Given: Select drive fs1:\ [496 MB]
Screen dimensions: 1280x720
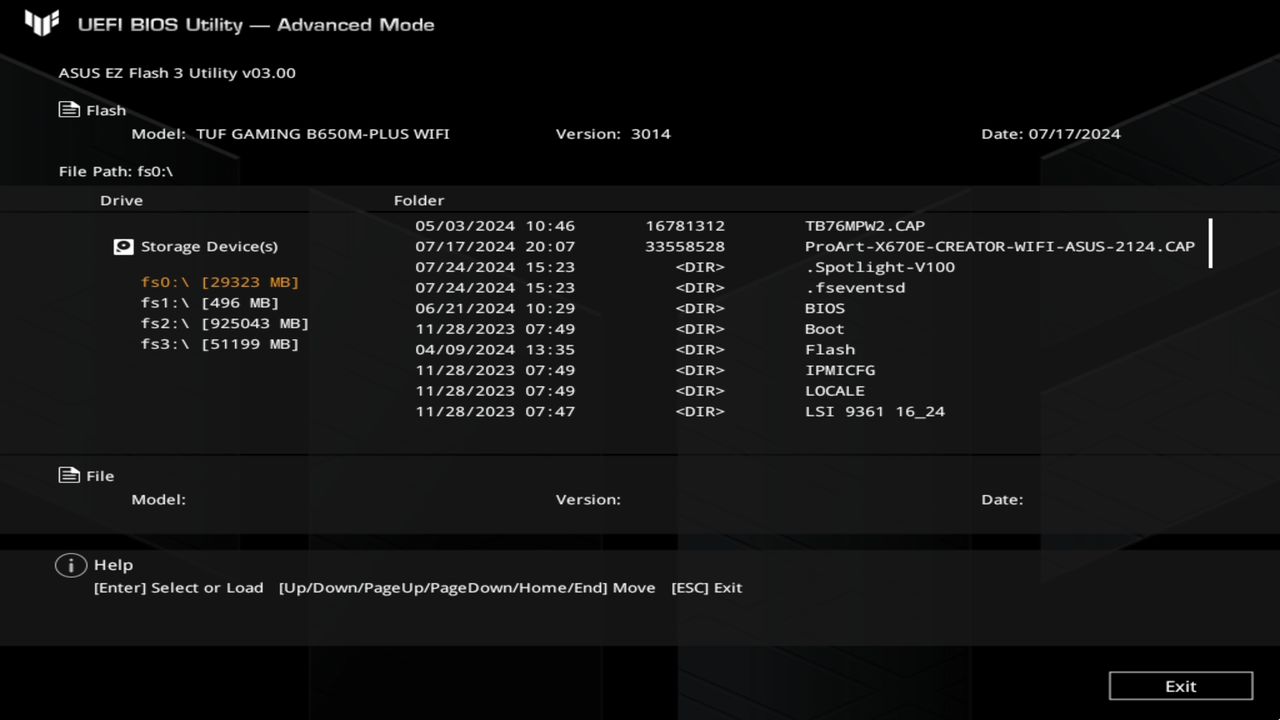Looking at the screenshot, I should 210,303.
